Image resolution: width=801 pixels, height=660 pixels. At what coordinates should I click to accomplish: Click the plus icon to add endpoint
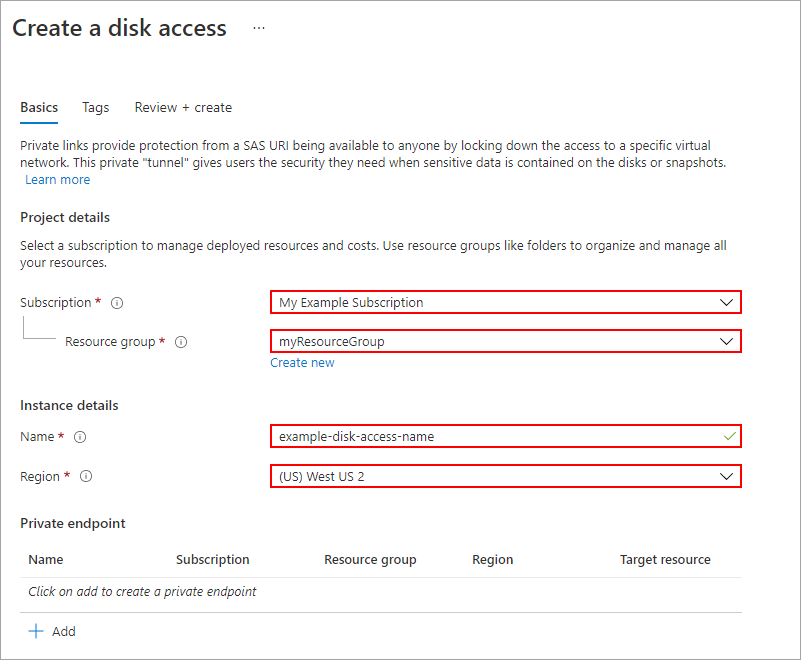point(36,631)
